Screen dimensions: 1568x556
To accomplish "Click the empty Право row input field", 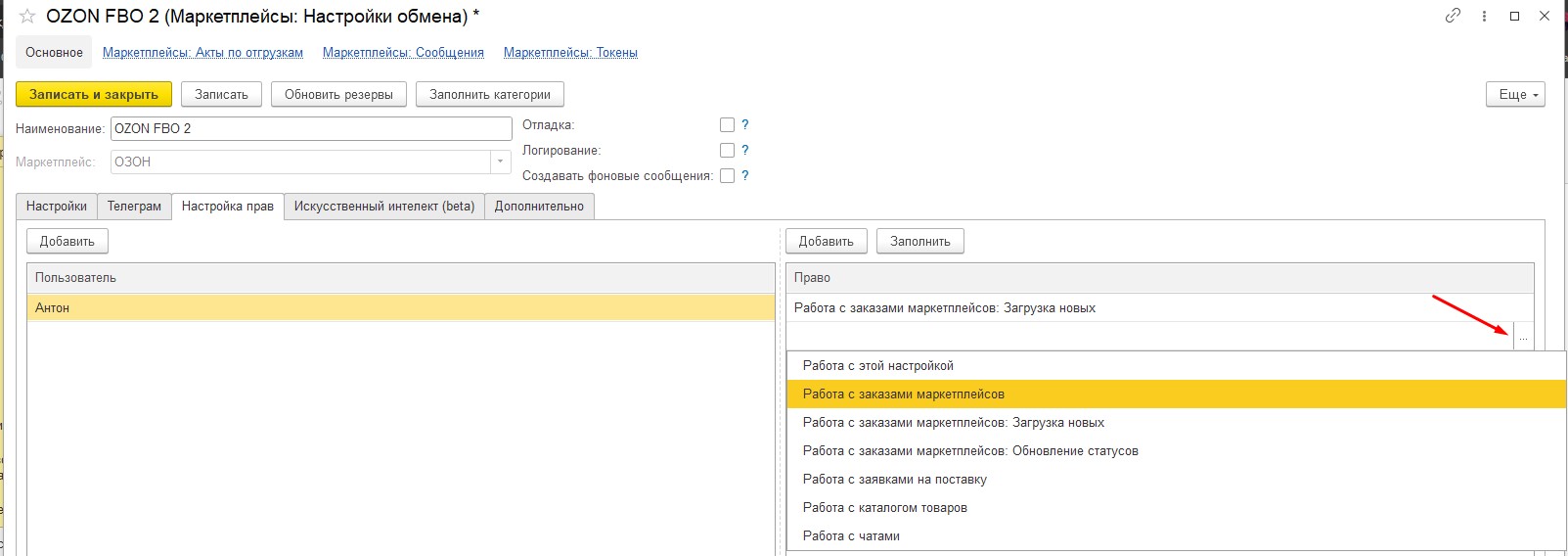I will coord(1149,337).
